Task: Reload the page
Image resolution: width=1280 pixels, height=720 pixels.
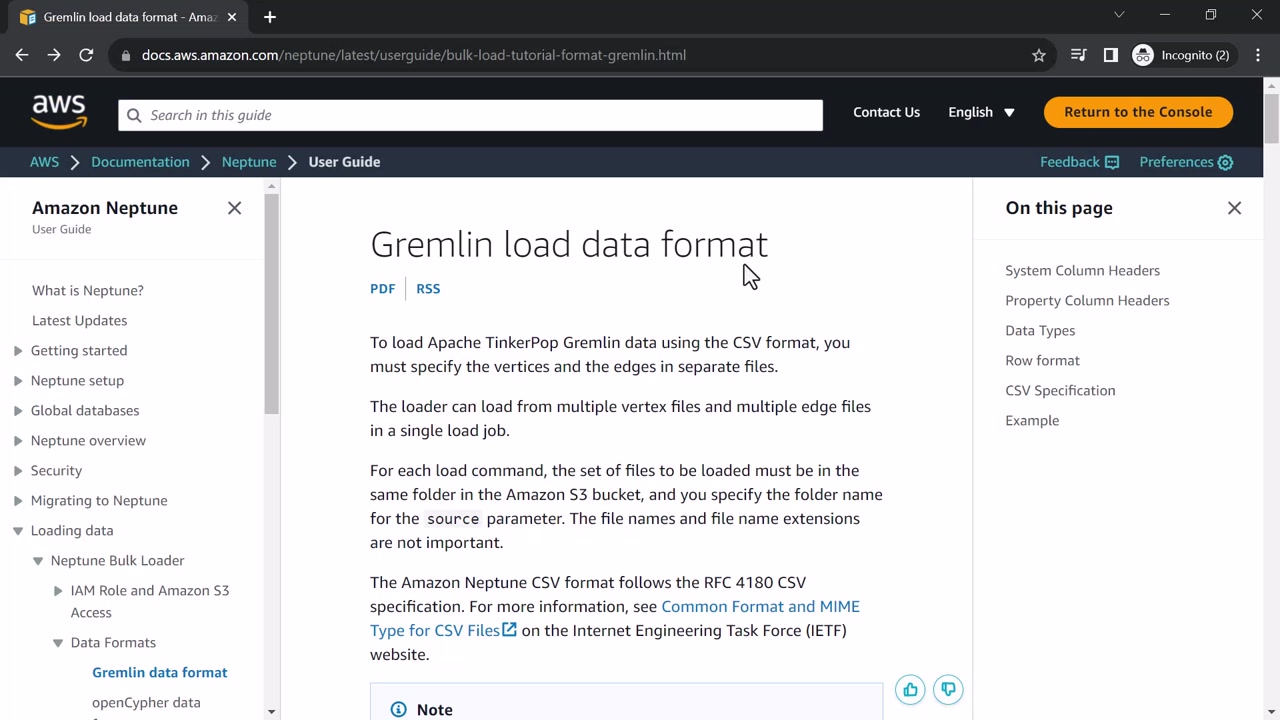Action: (86, 55)
